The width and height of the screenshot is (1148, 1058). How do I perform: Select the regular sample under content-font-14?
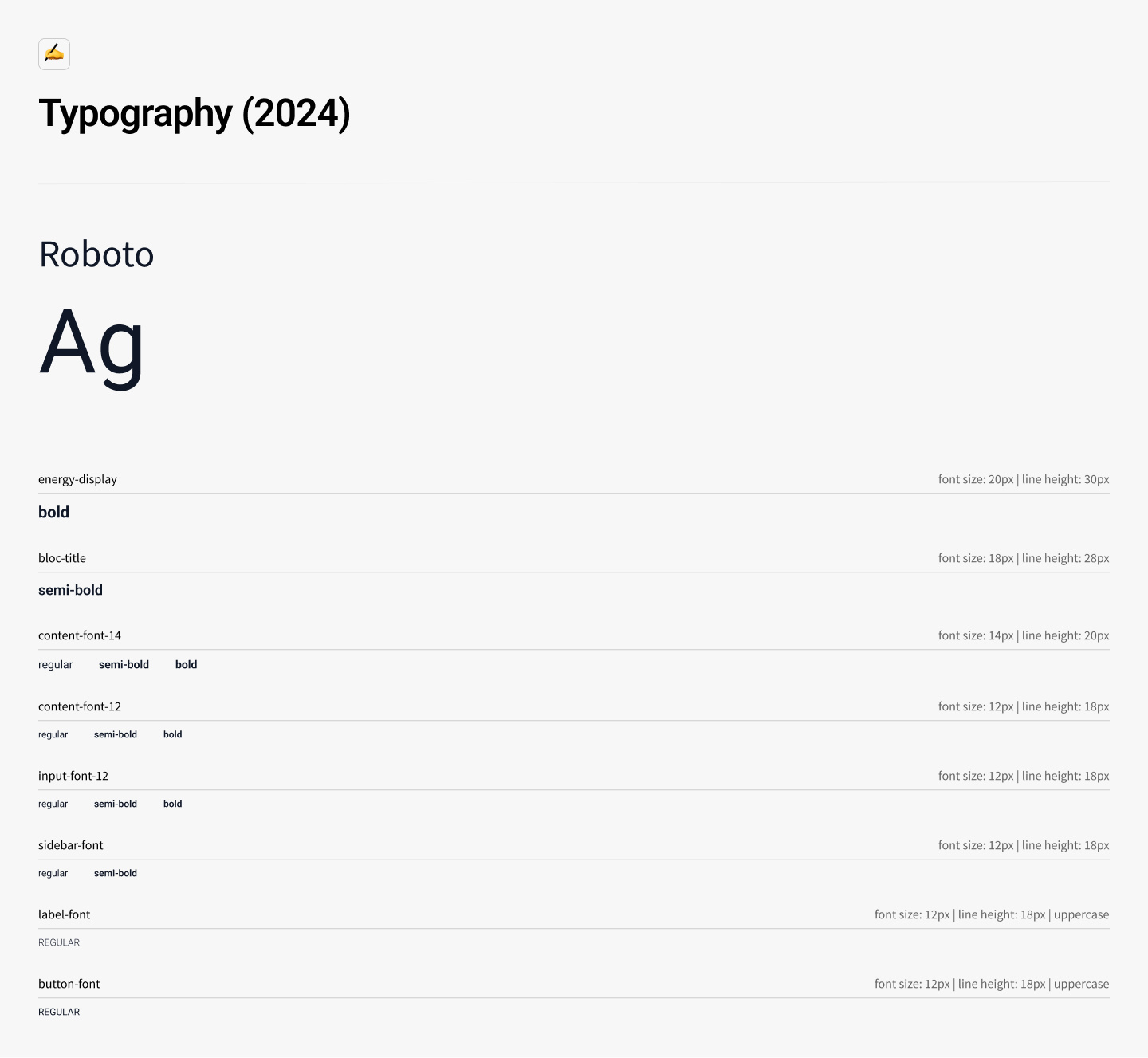(55, 664)
